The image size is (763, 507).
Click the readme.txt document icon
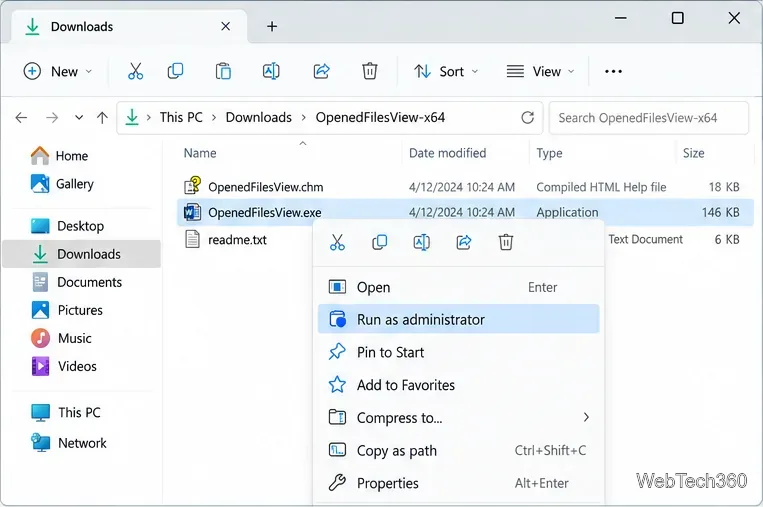[192, 239]
